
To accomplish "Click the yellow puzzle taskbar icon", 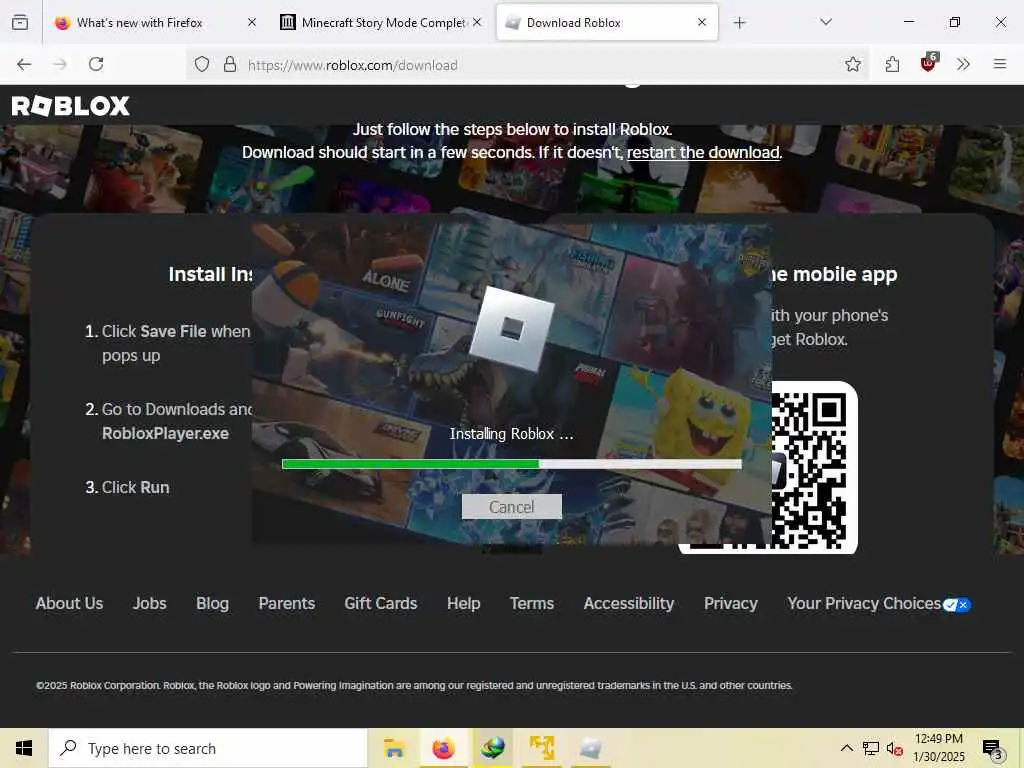I will 542,748.
